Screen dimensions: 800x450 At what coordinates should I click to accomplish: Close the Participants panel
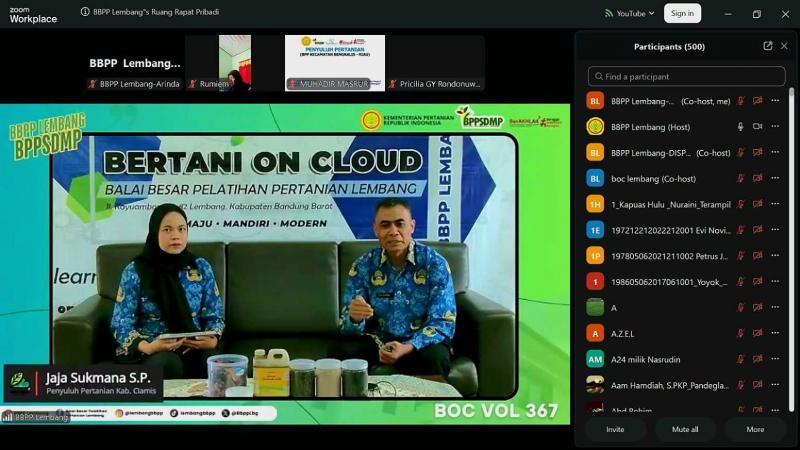(784, 46)
